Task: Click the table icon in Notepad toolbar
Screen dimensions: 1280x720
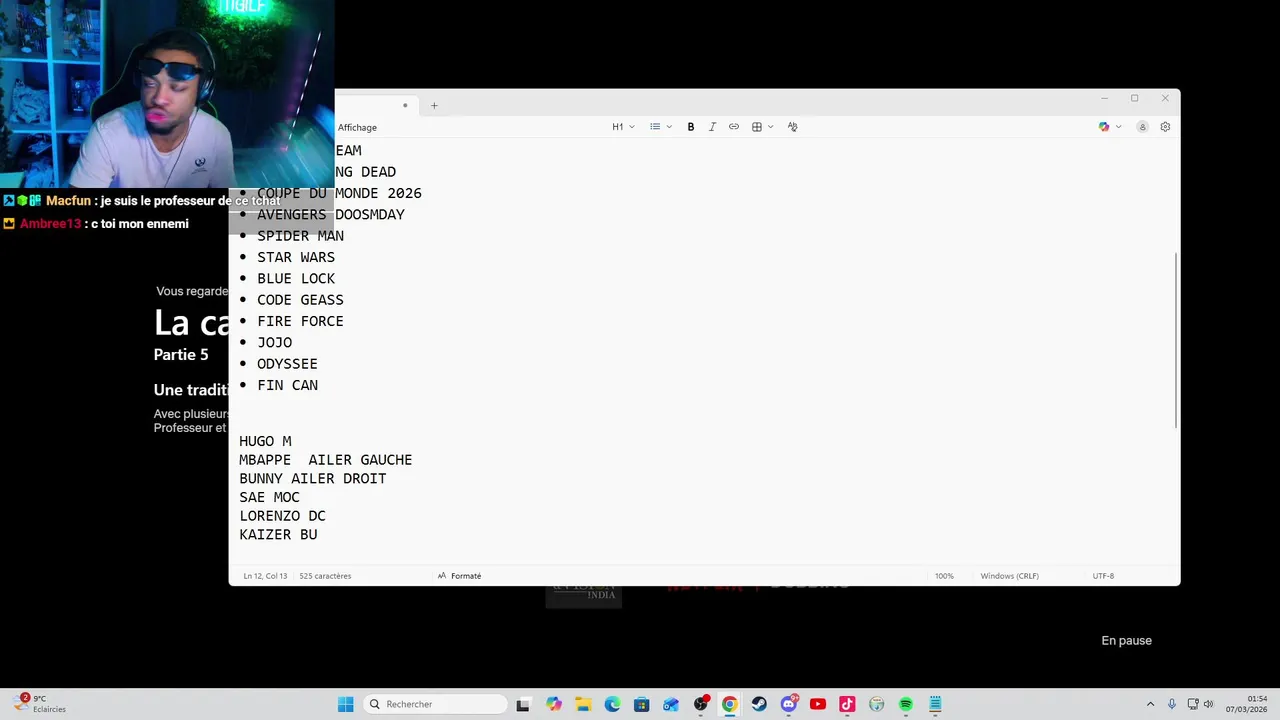Action: (x=757, y=127)
